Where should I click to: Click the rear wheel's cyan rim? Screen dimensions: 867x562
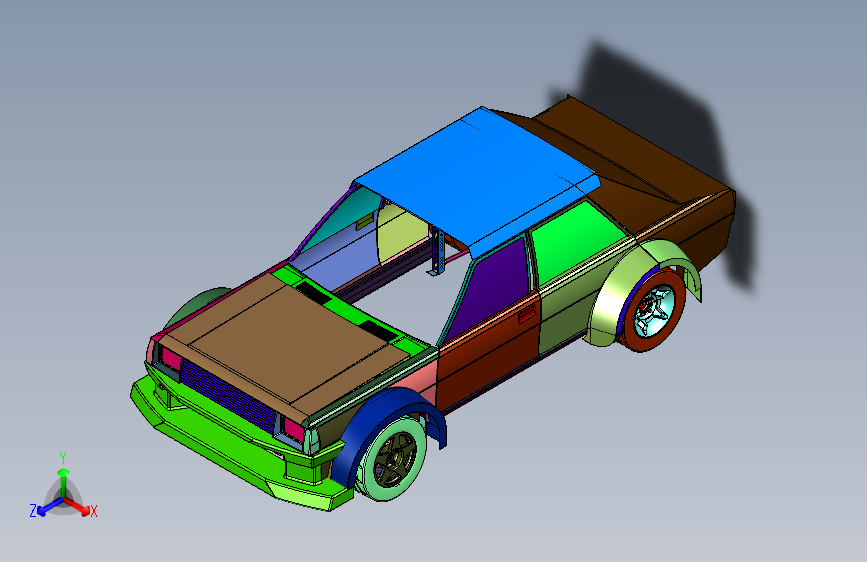pos(656,311)
